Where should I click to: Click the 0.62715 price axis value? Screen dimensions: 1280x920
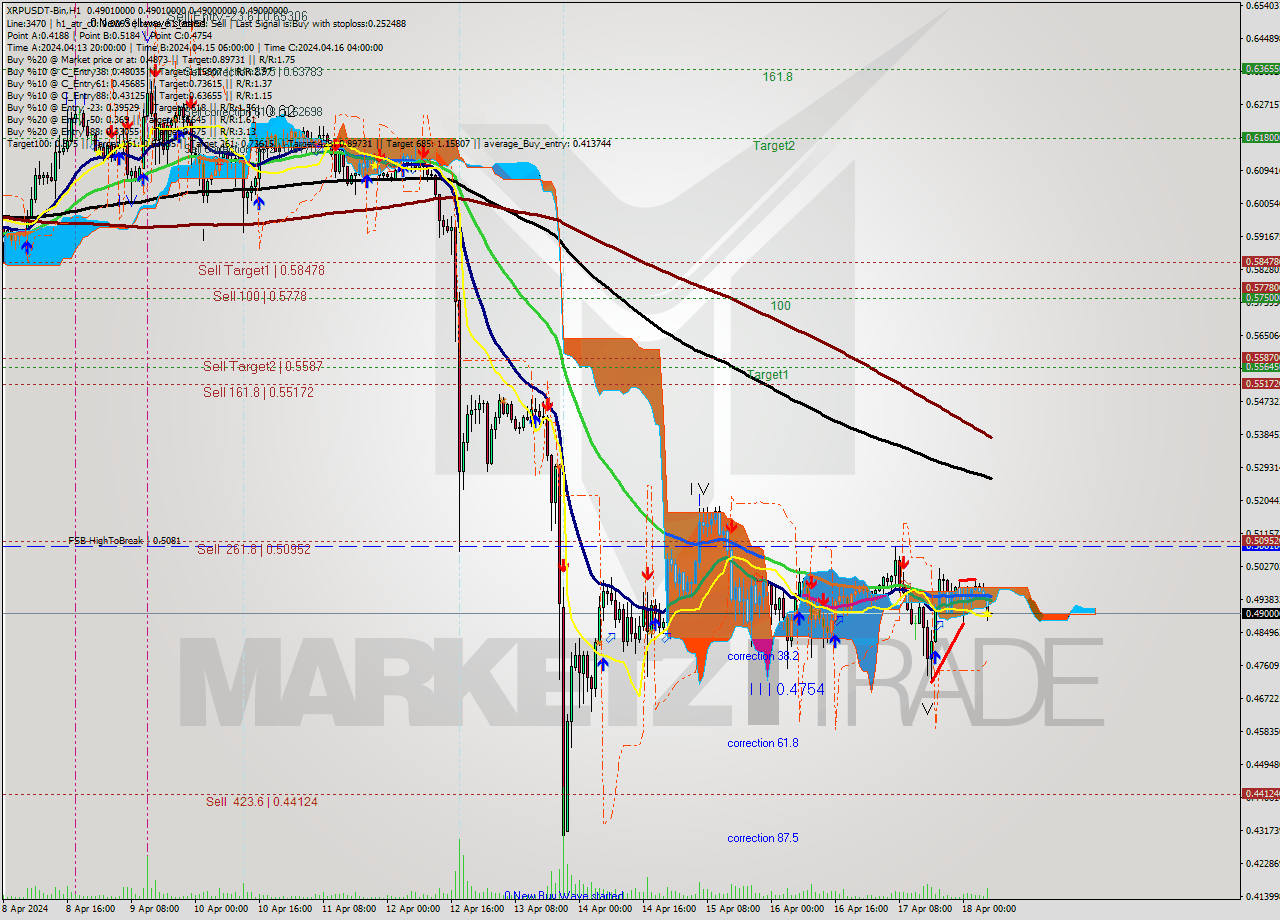coord(1260,104)
